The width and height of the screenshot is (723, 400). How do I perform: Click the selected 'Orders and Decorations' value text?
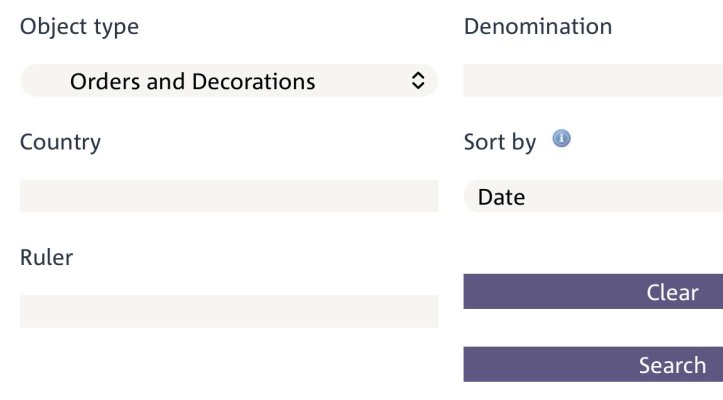point(192,81)
